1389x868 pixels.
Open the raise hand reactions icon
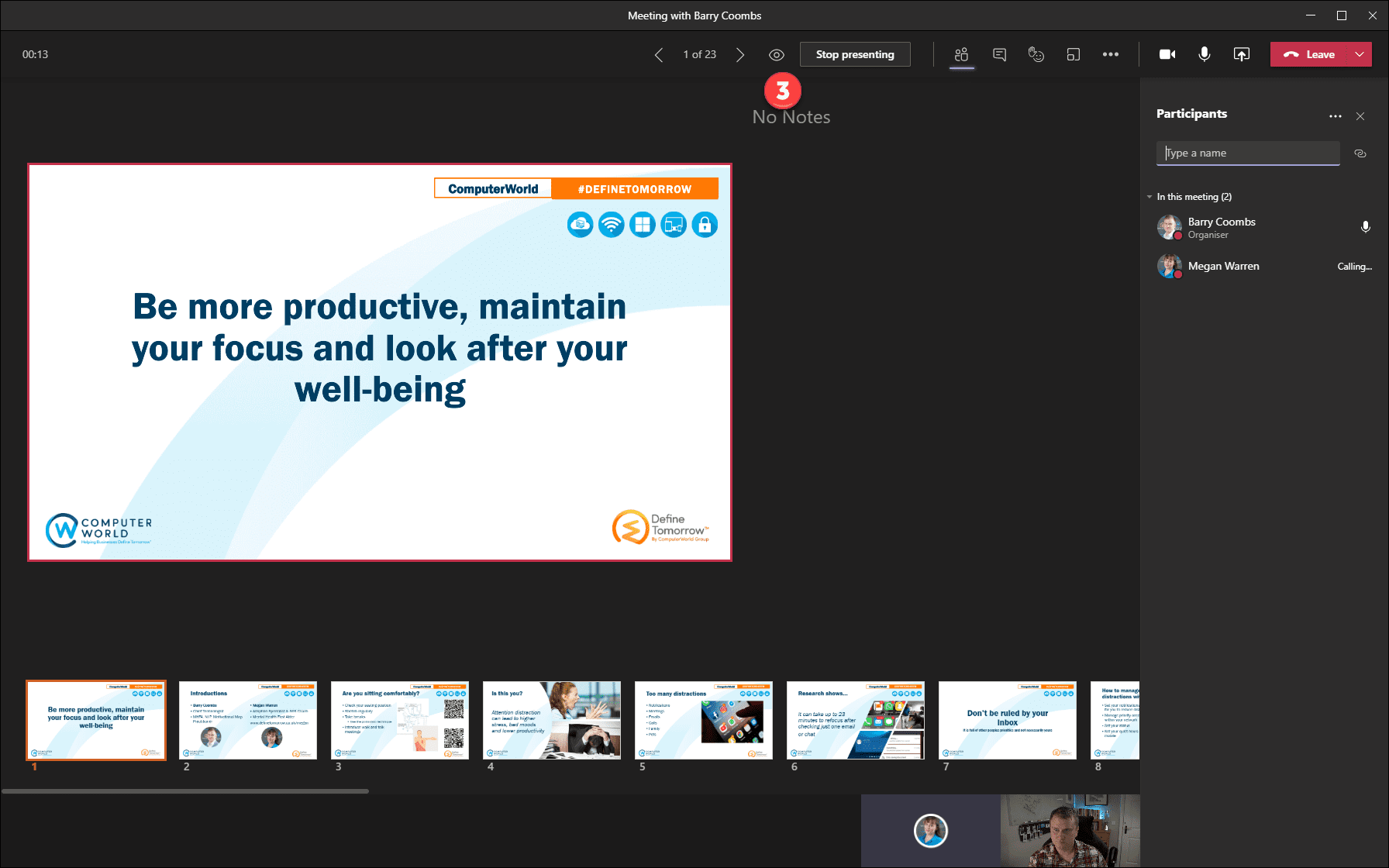tap(1036, 54)
